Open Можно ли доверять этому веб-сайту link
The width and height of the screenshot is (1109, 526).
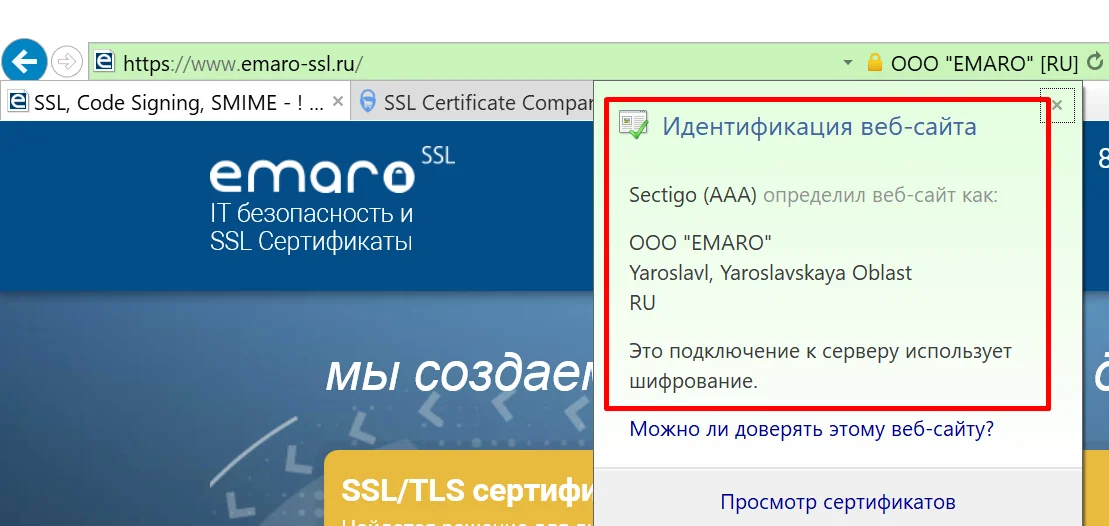pyautogui.click(x=812, y=428)
